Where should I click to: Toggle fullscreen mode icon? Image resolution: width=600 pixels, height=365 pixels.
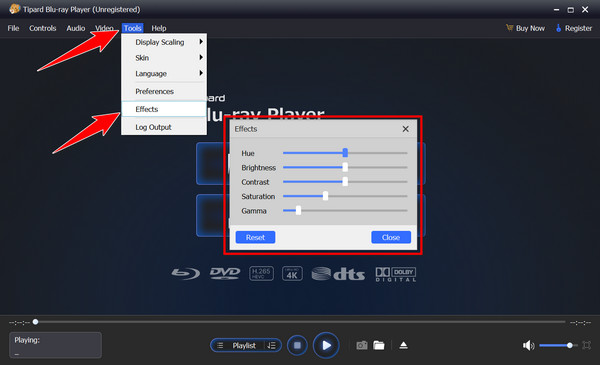click(x=586, y=345)
